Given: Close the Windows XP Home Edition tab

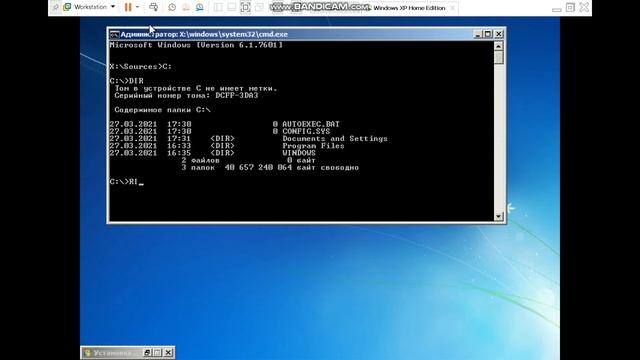Looking at the screenshot, I should (452, 8).
